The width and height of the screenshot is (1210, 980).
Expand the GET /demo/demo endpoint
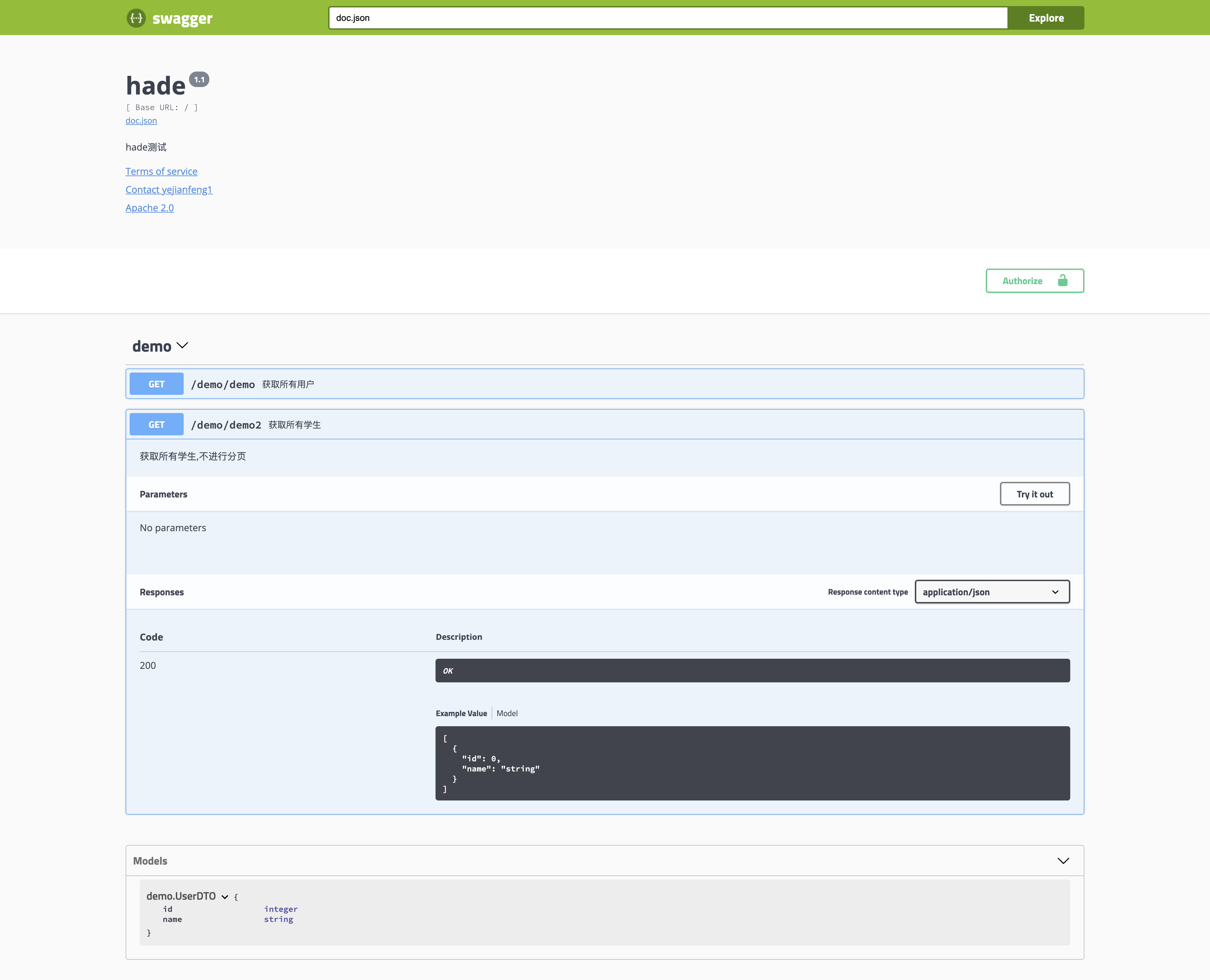coord(605,384)
